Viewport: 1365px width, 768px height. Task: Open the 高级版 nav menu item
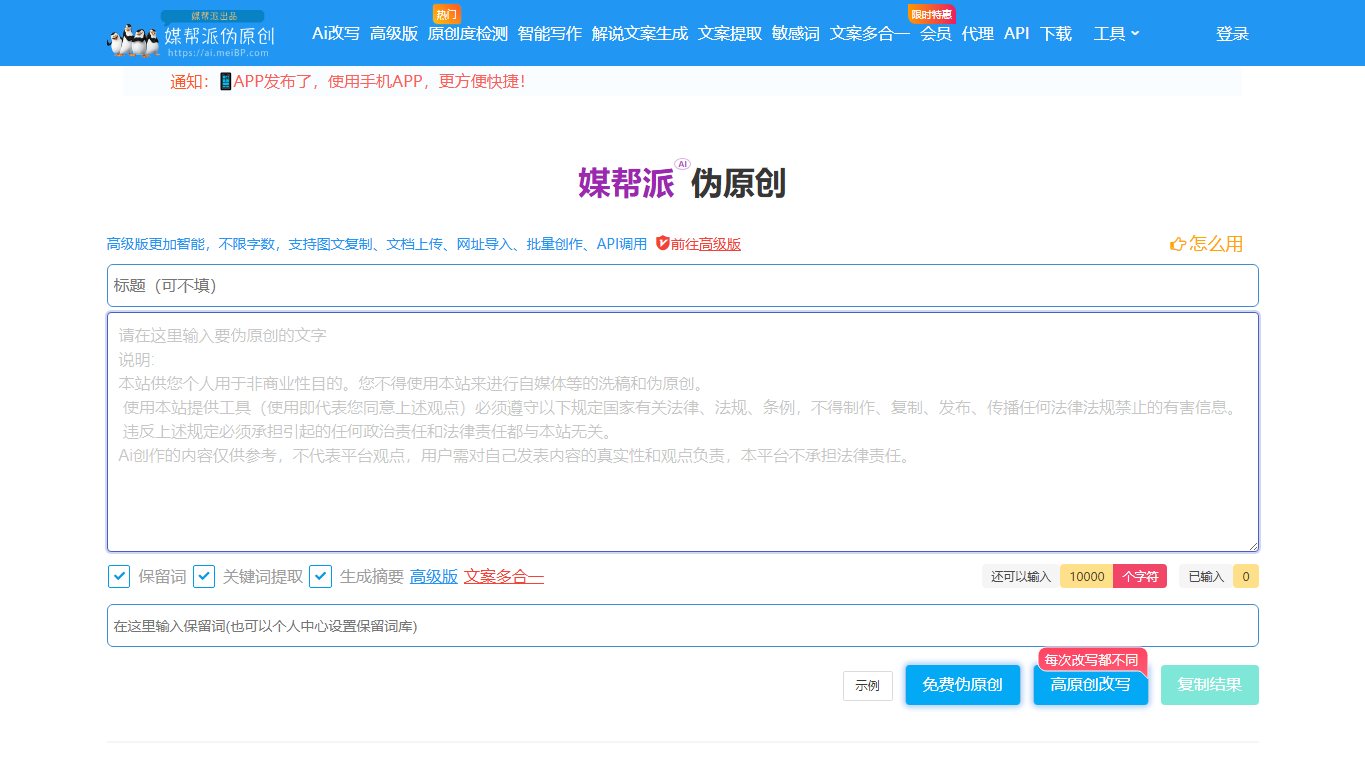tap(394, 34)
